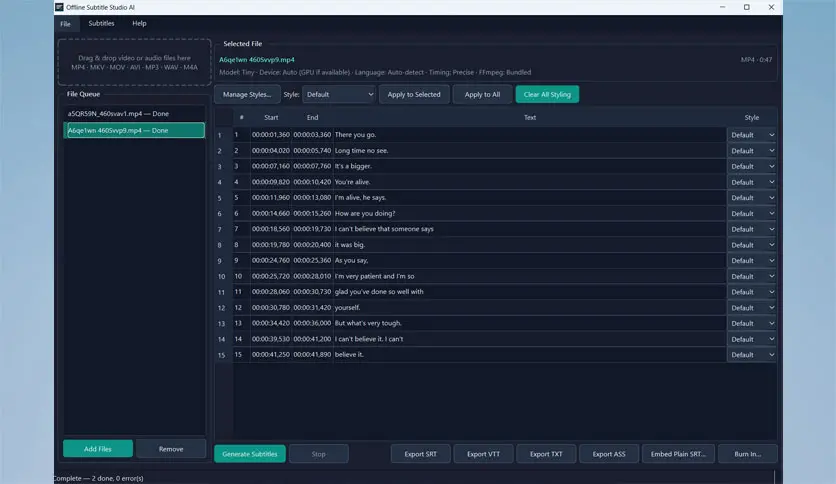Export subtitles as SRT
The height and width of the screenshot is (484, 836).
(x=420, y=454)
